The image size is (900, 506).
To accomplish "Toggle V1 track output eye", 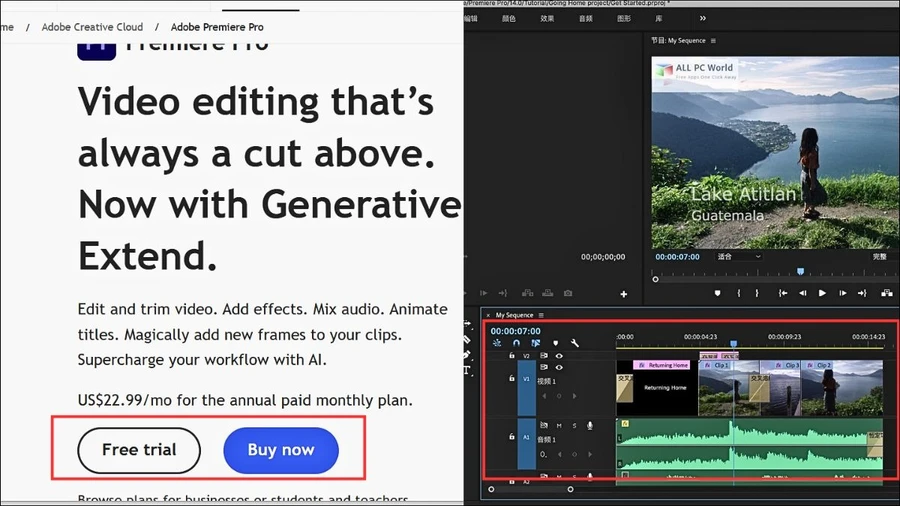I will click(558, 367).
